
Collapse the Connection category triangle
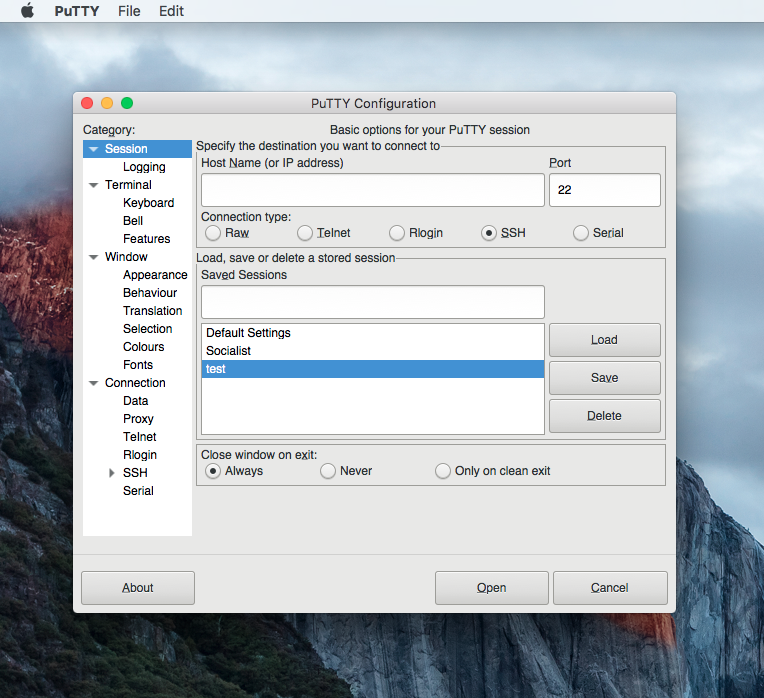93,383
